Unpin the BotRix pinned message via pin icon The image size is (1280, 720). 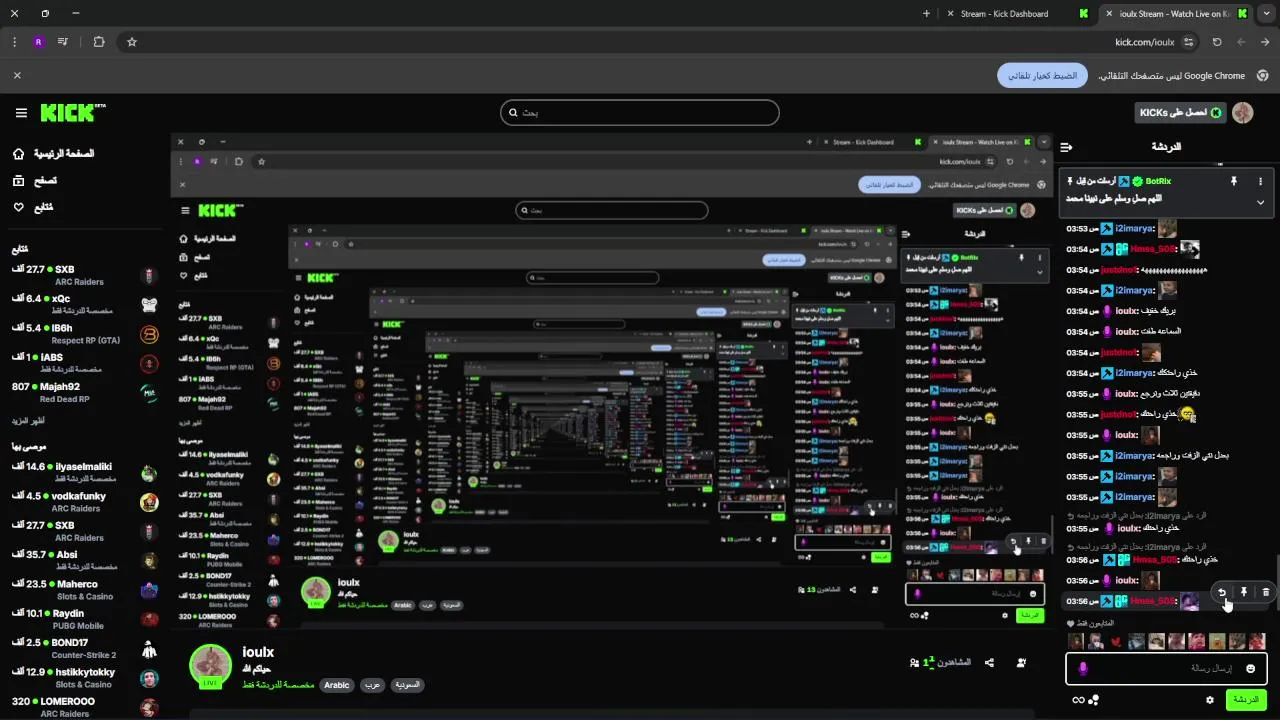1233,181
